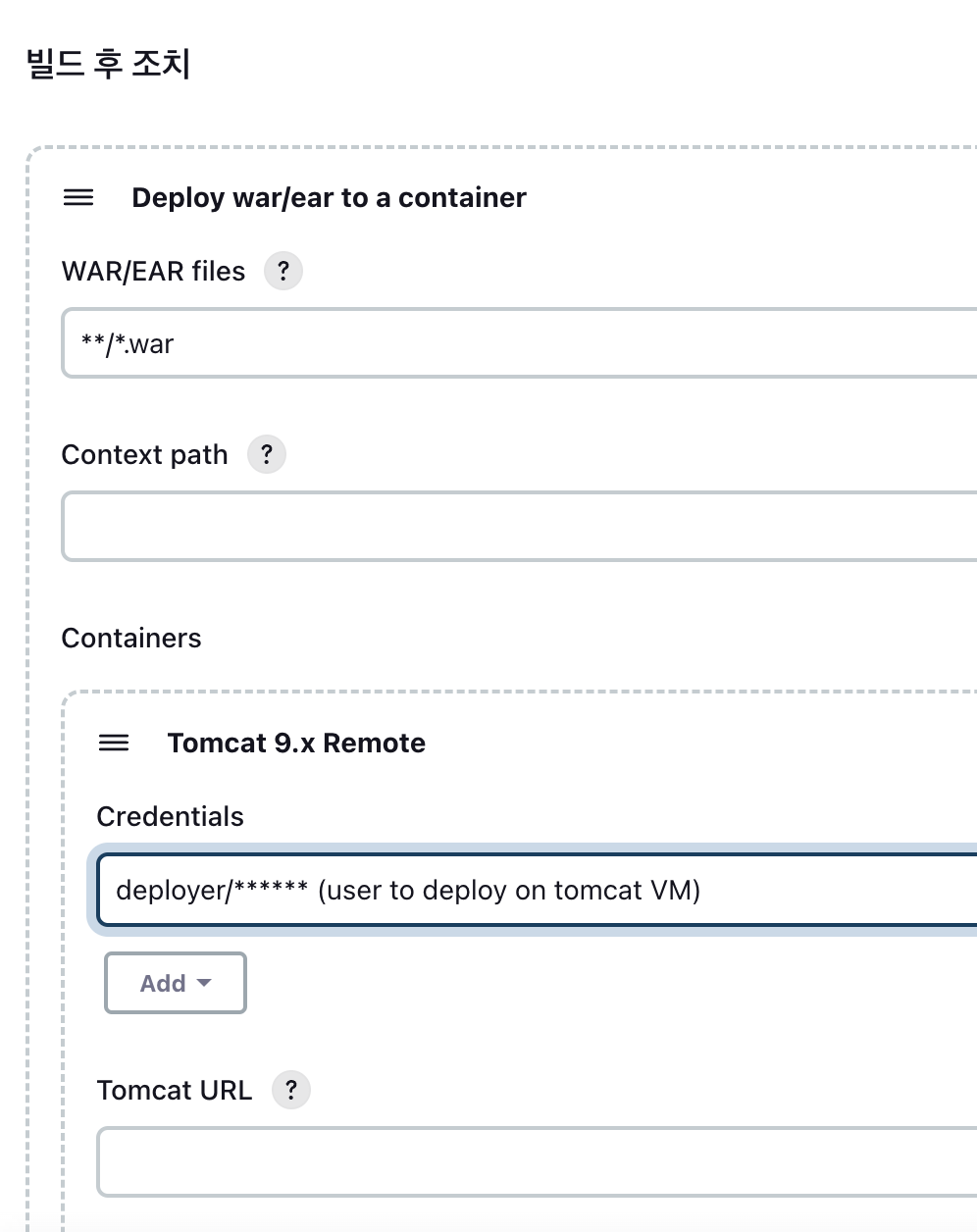Click the Tomcat URL label
Screen dimensions: 977x1232
(175, 1091)
